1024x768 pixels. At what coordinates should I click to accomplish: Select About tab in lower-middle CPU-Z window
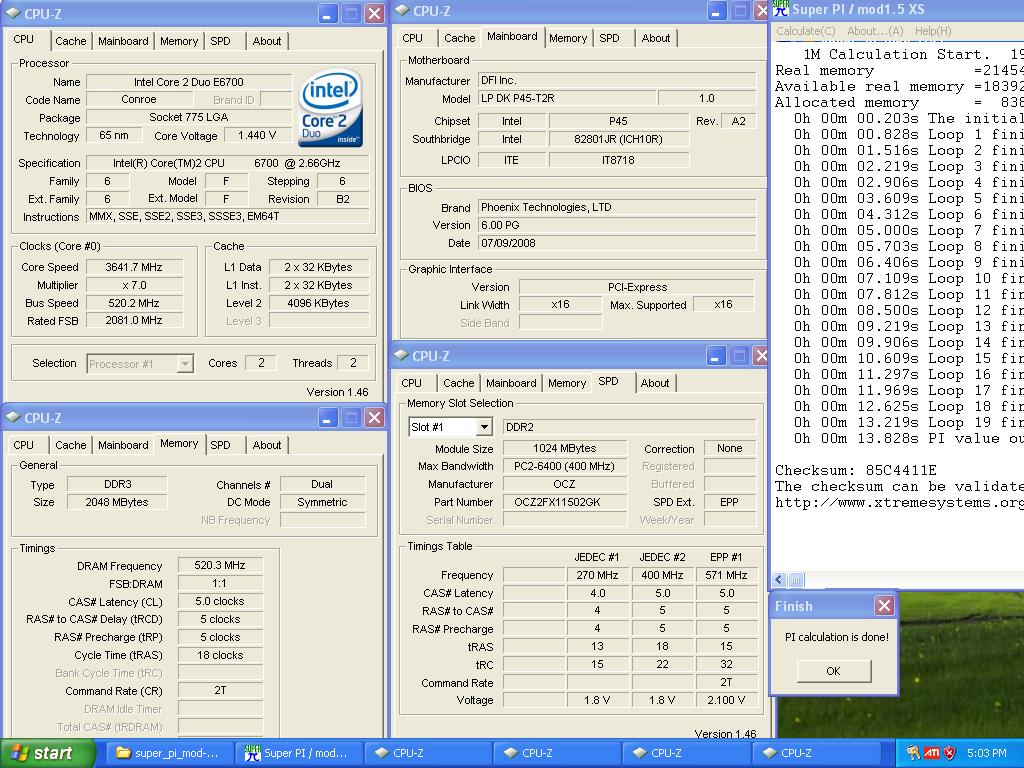[x=654, y=383]
